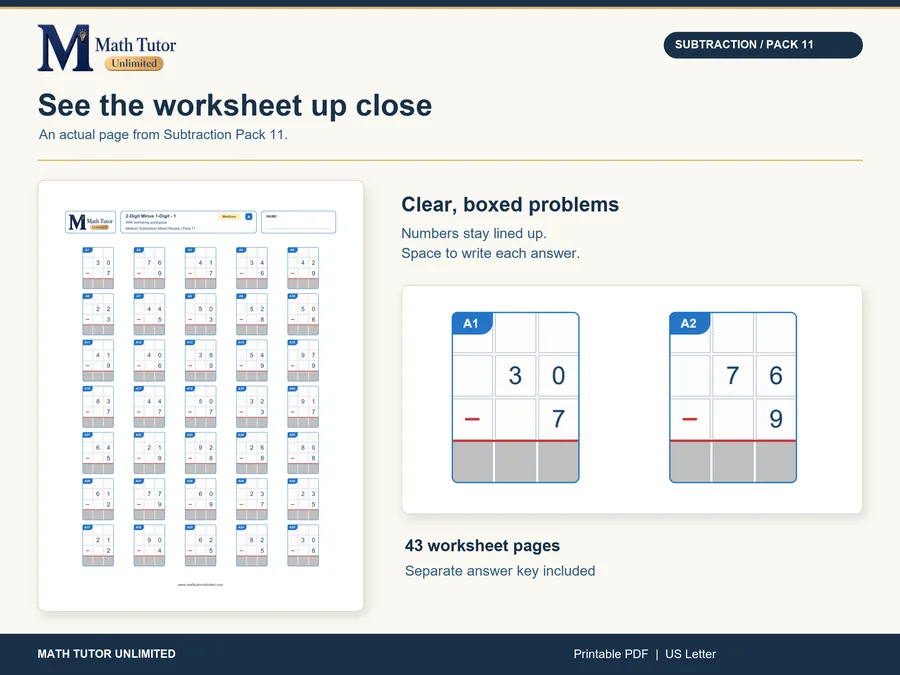Click the gray answer row of enlarged problem A2
The image size is (900, 675).
click(x=733, y=461)
